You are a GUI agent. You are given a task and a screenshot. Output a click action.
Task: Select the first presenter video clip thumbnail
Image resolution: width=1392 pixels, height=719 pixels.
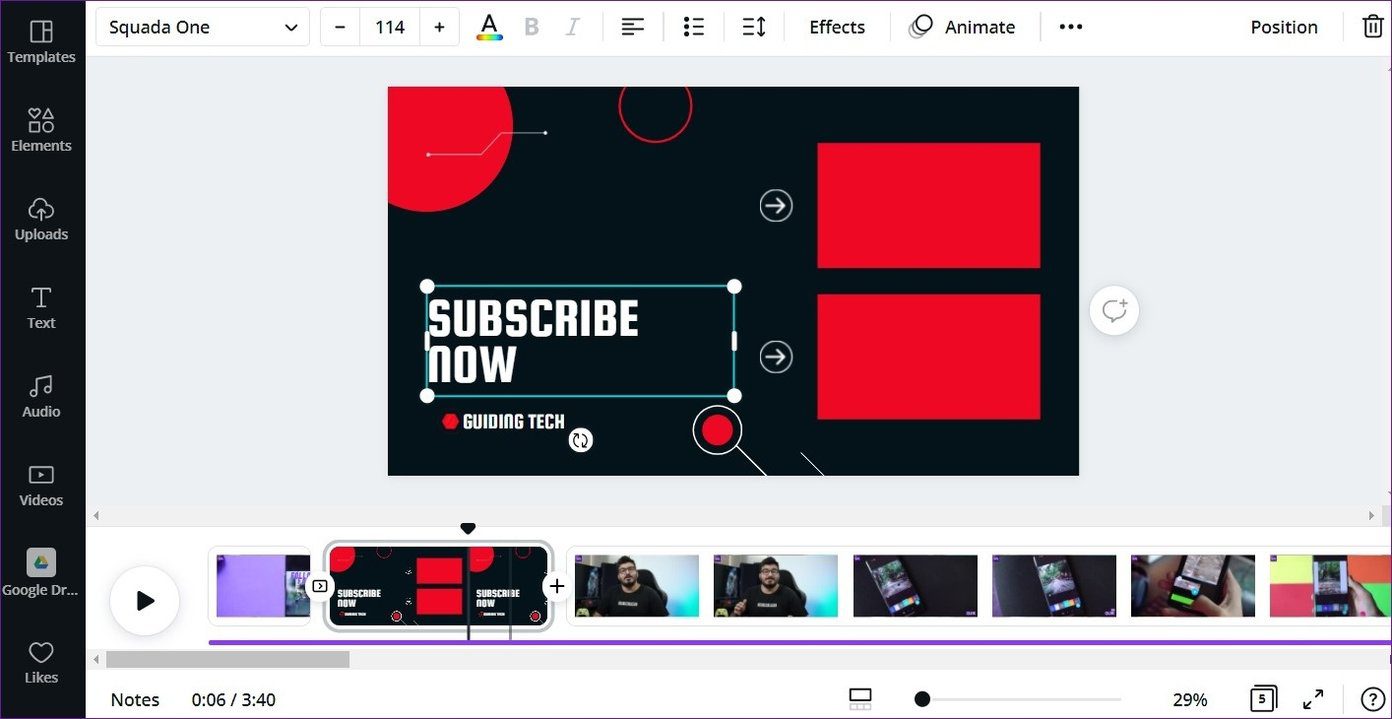tap(636, 586)
